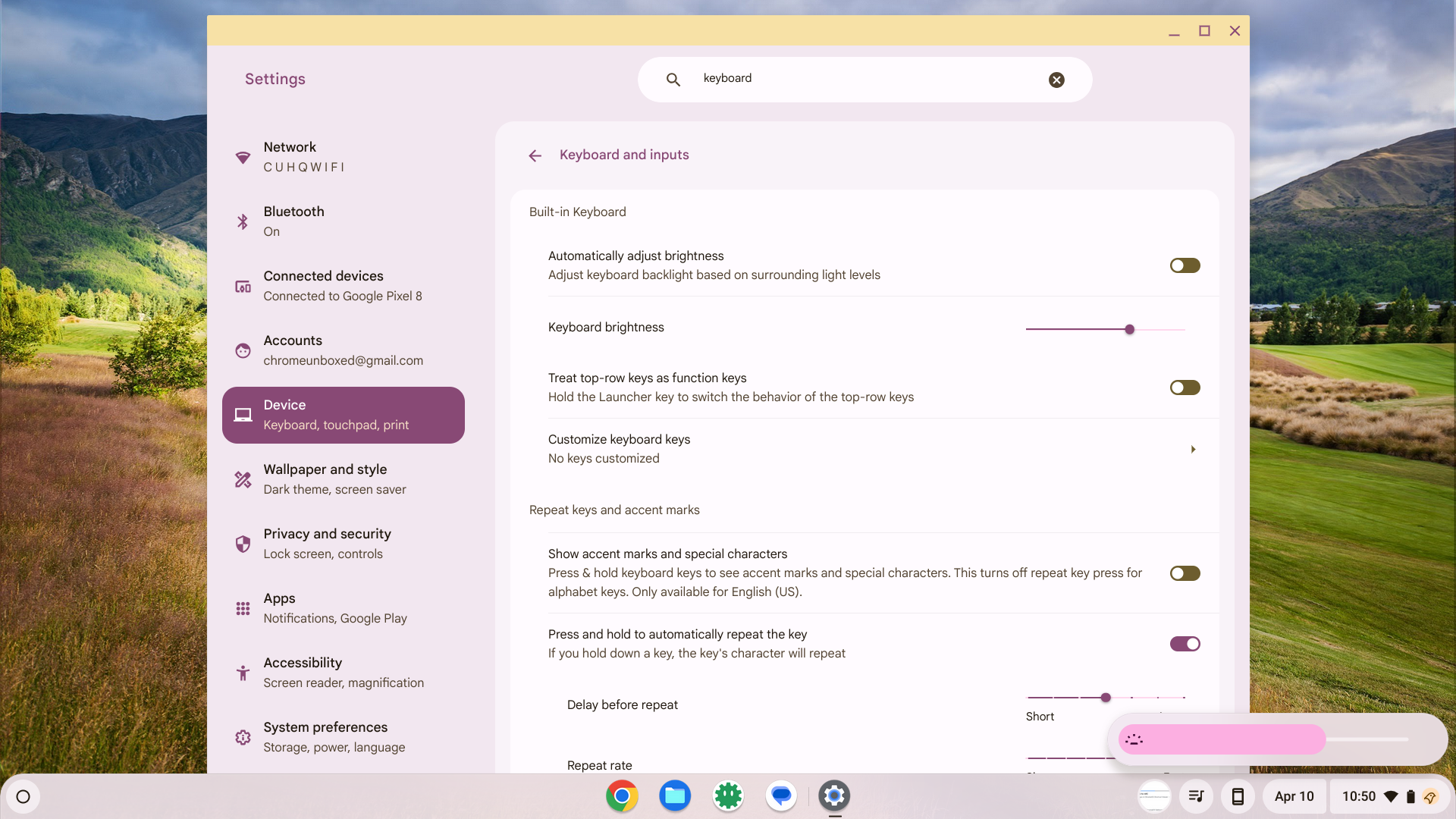The image size is (1456, 819).
Task: Open Wallpaper and style settings
Action: [x=343, y=479]
